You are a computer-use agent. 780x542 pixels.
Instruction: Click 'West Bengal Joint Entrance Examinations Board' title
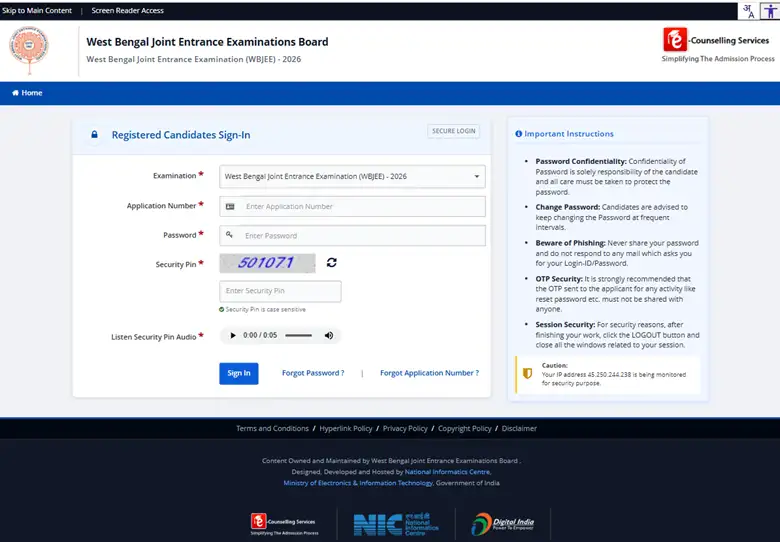(x=207, y=42)
